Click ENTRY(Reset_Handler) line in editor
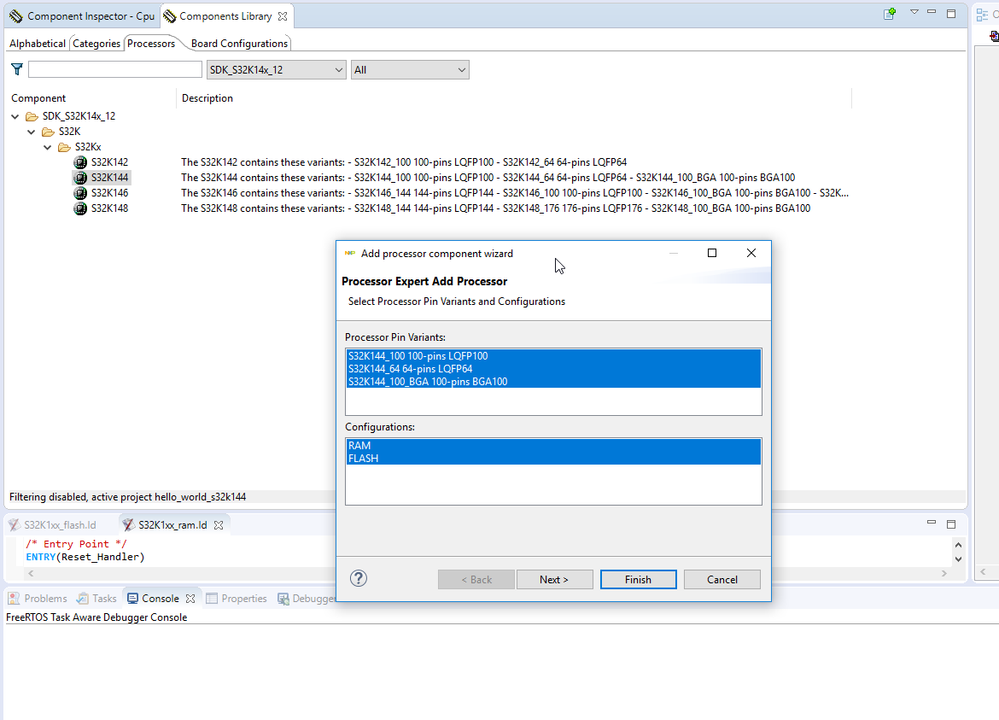The height and width of the screenshot is (720, 999). [85, 557]
